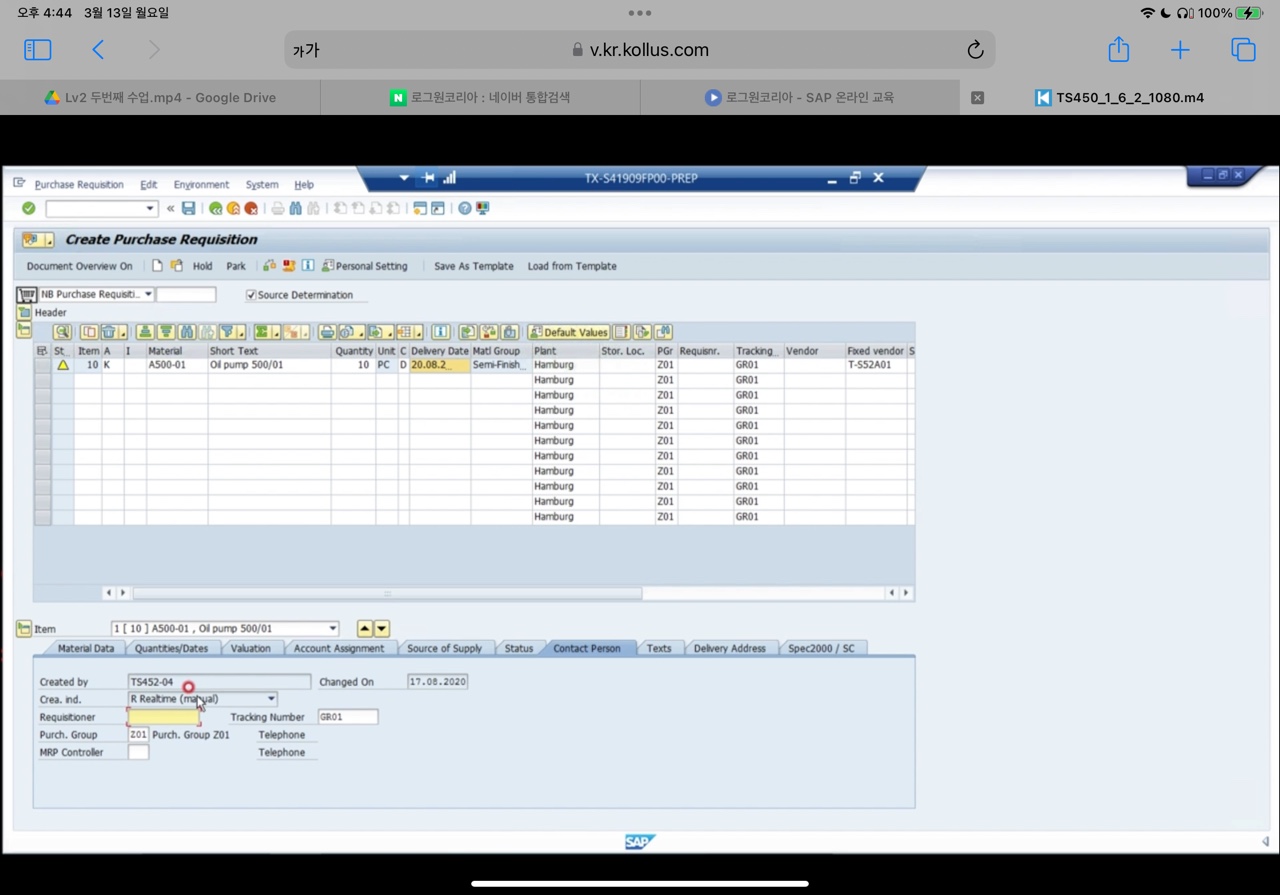Image resolution: width=1280 pixels, height=895 pixels.
Task: Open the item selector dropdown A500-01
Action: (x=333, y=629)
